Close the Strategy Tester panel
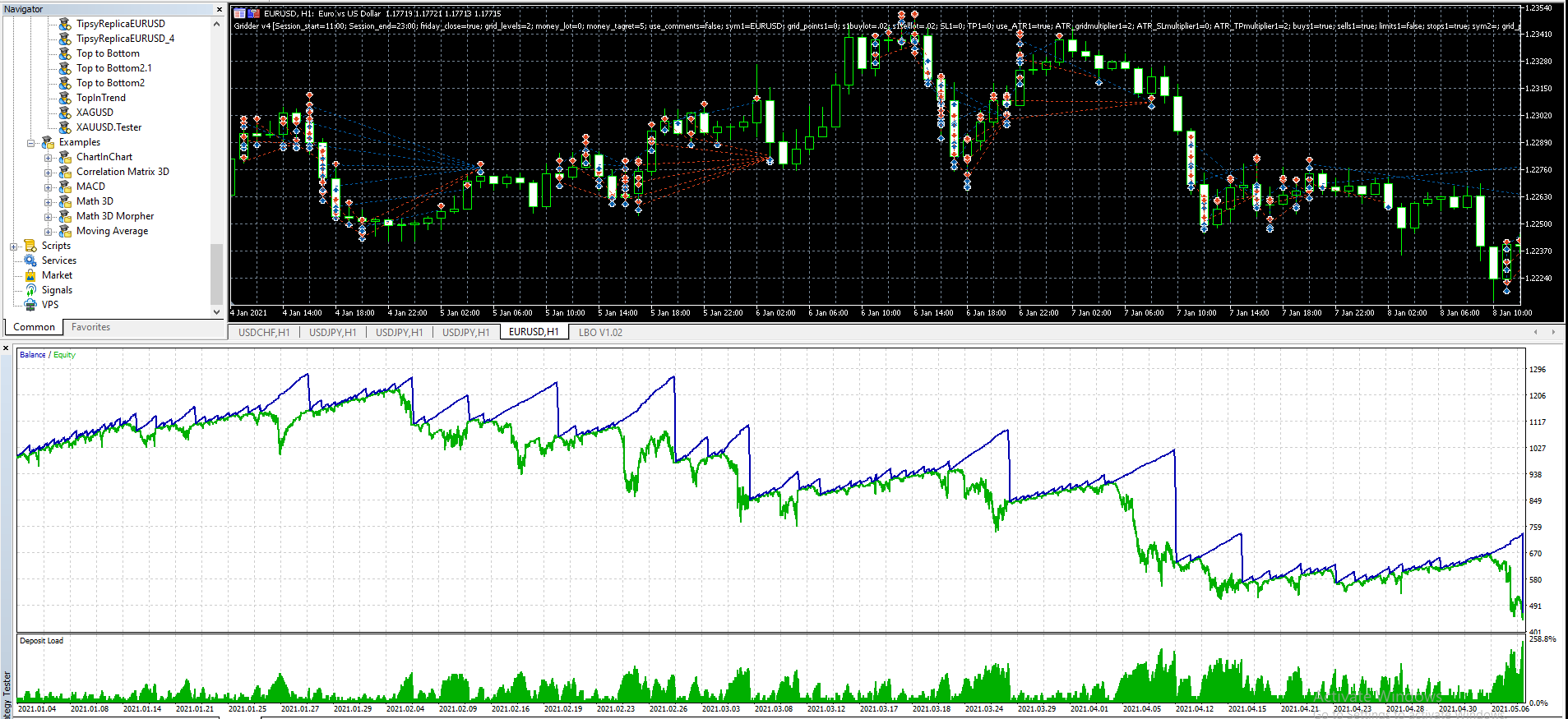The width and height of the screenshot is (1568, 719). (6, 348)
